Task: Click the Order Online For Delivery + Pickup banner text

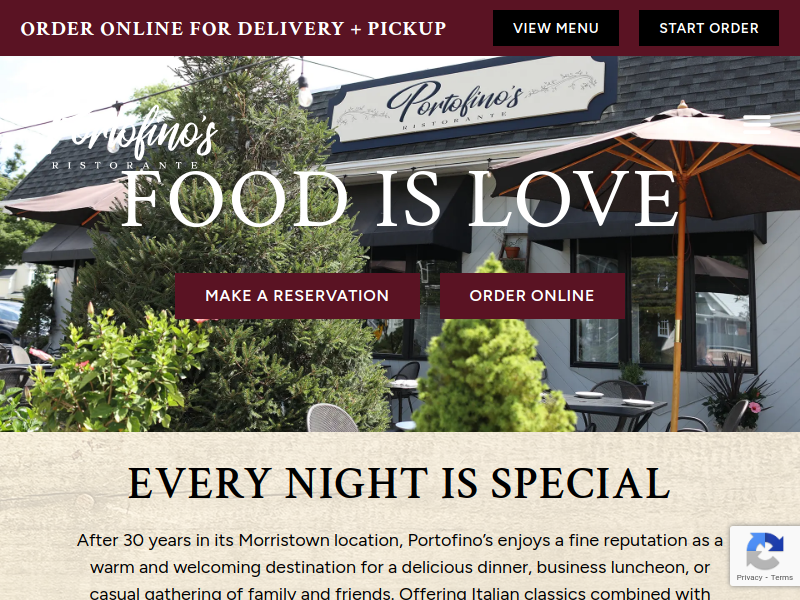Action: click(x=233, y=29)
